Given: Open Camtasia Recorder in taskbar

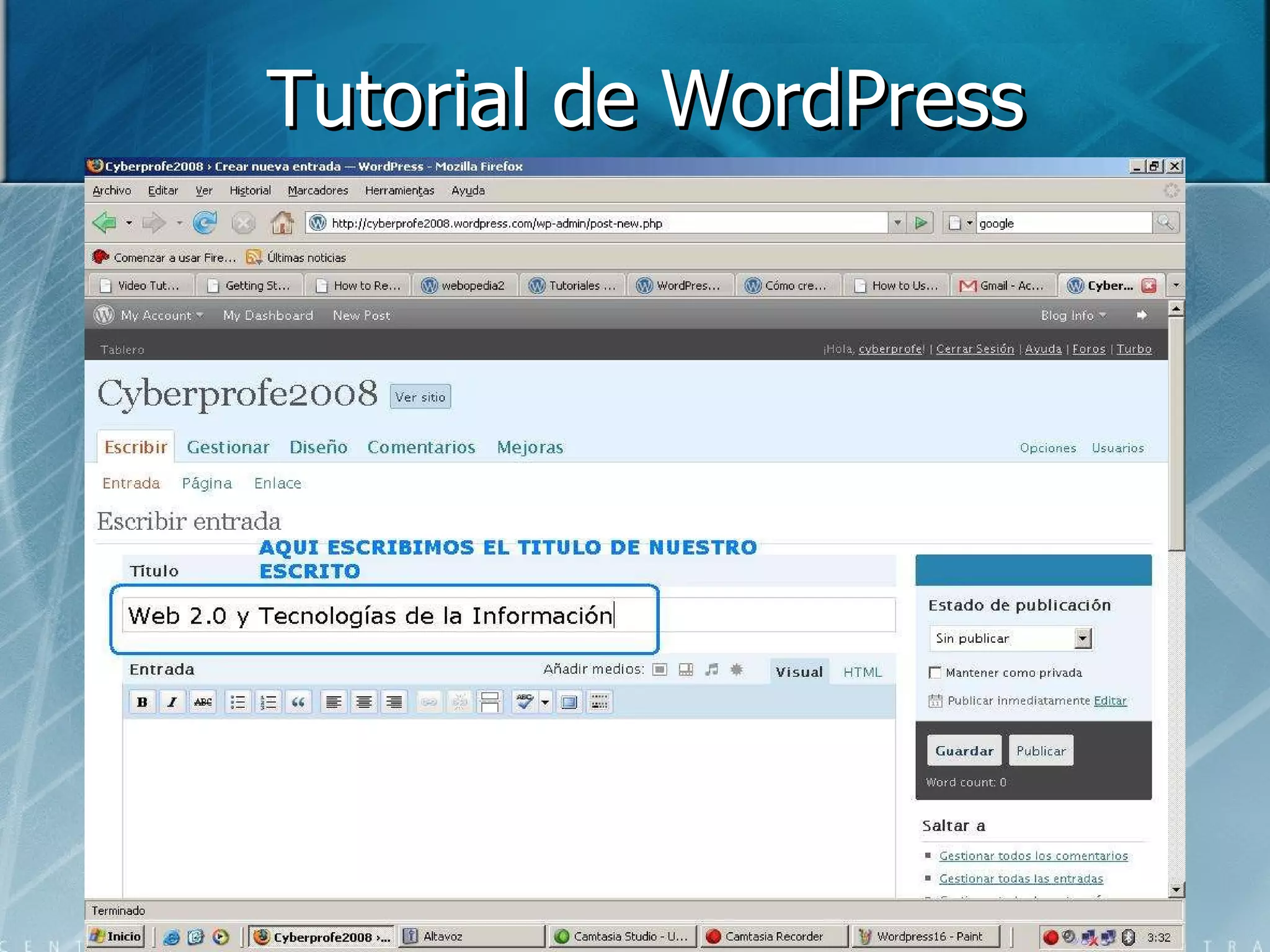Looking at the screenshot, I should [x=773, y=936].
